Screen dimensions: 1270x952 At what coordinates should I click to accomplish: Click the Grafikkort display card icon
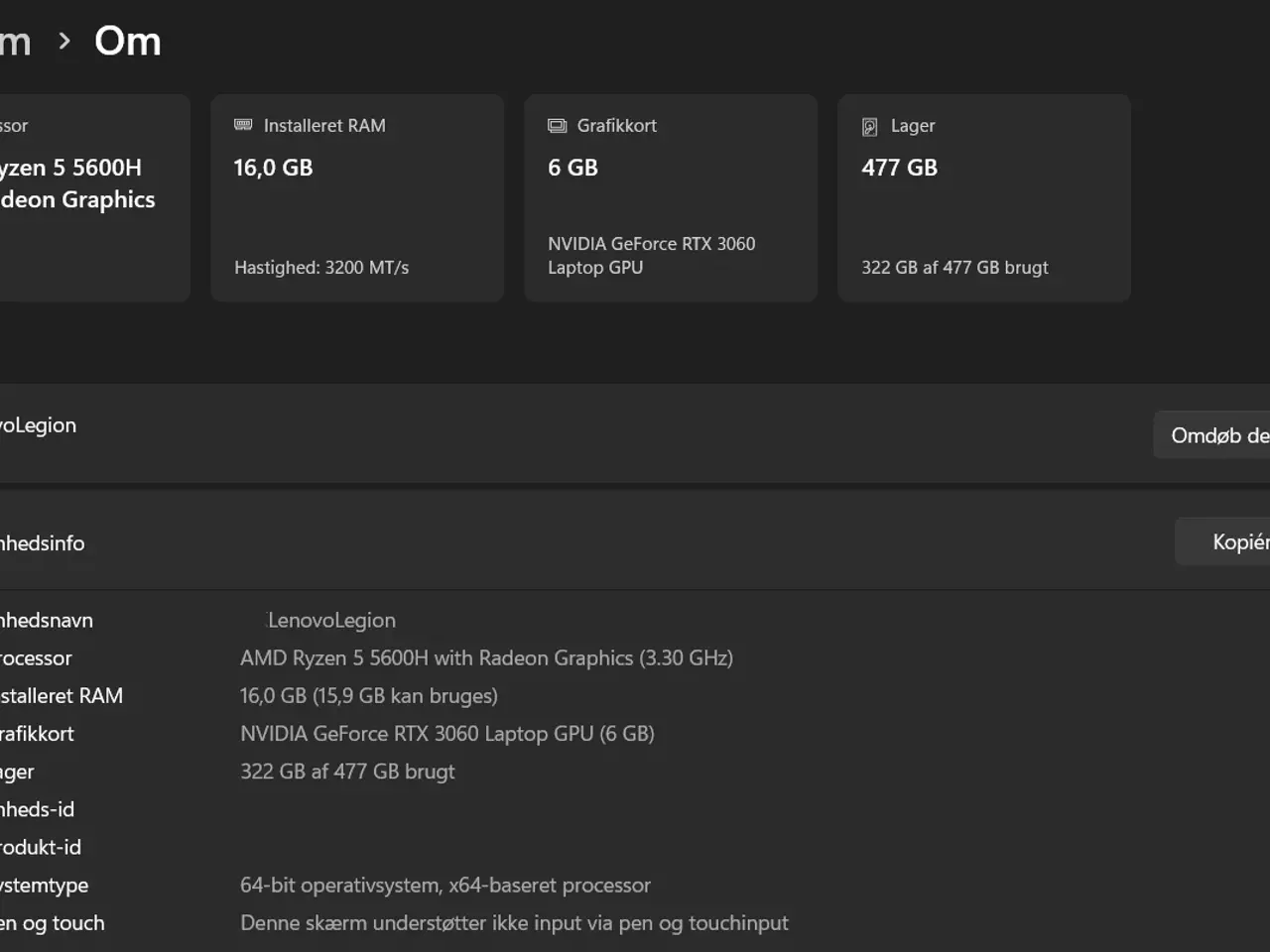[x=557, y=126]
